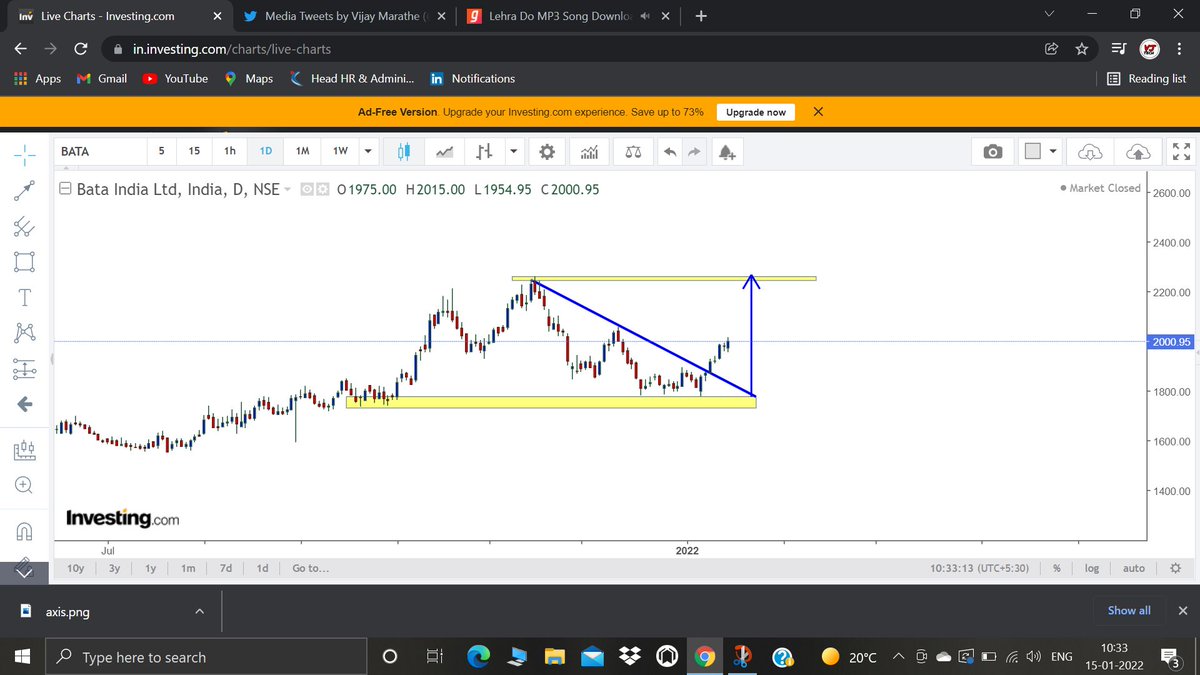1200x675 pixels.
Task: Select the arrow marker tool in sidebar
Action: tap(25, 404)
